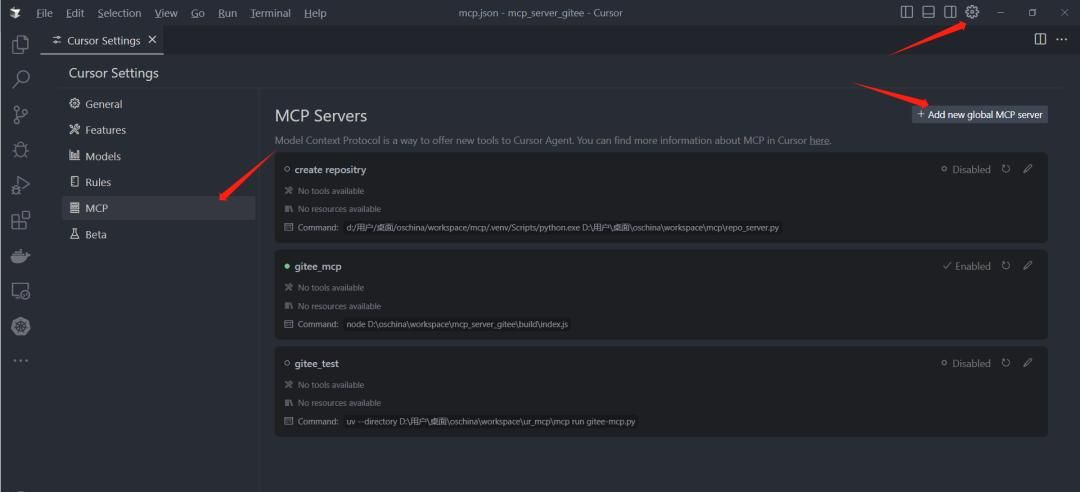Open the Run and Debug view
This screenshot has width=1080, height=492.
20,185
